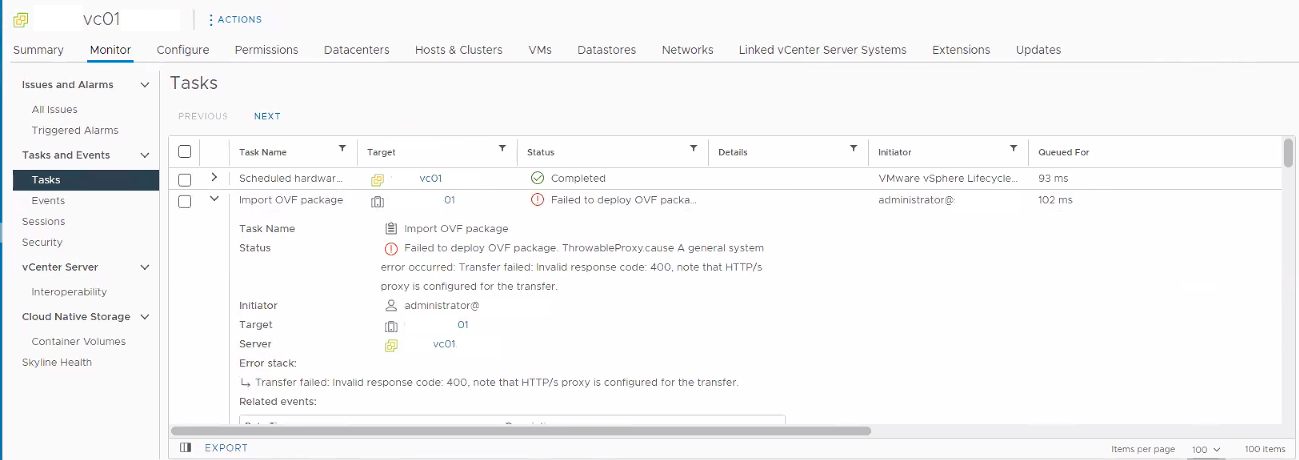The width and height of the screenshot is (1299, 460).
Task: Click the '93 ms' queued value
Action: tap(1052, 178)
